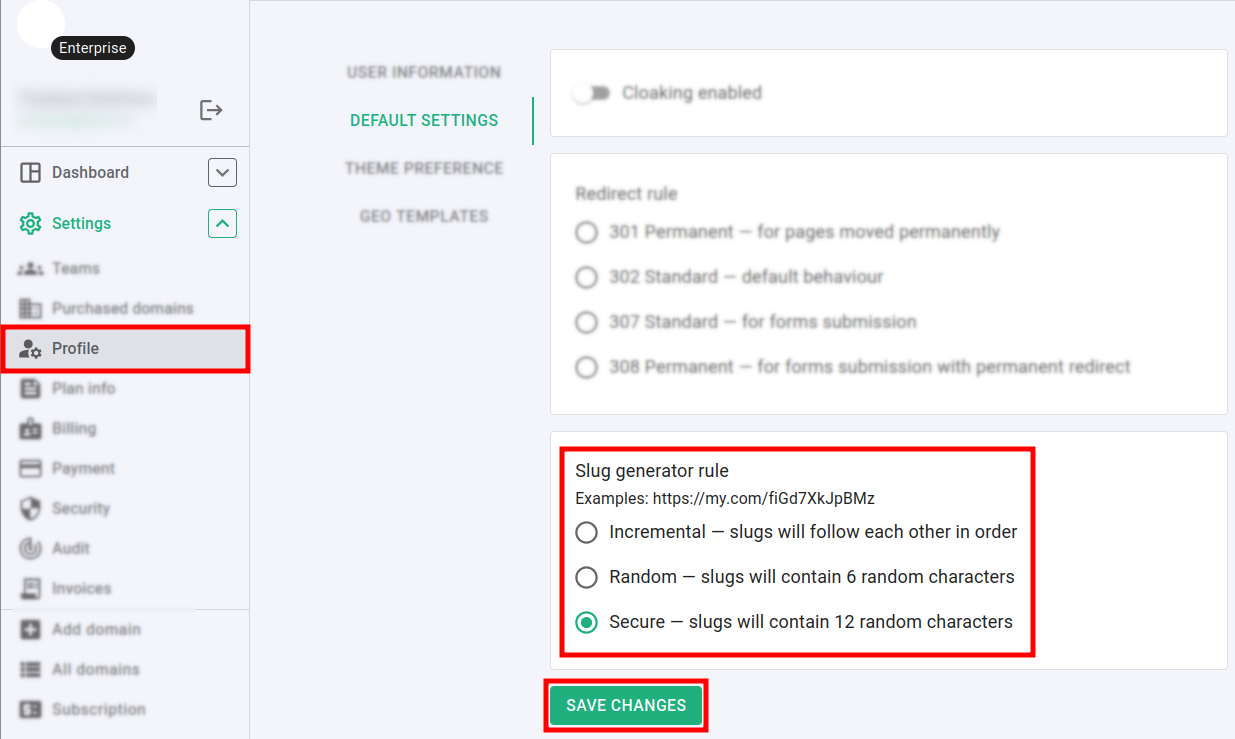1235x739 pixels.
Task: Click the Security shield icon
Action: tap(30, 509)
